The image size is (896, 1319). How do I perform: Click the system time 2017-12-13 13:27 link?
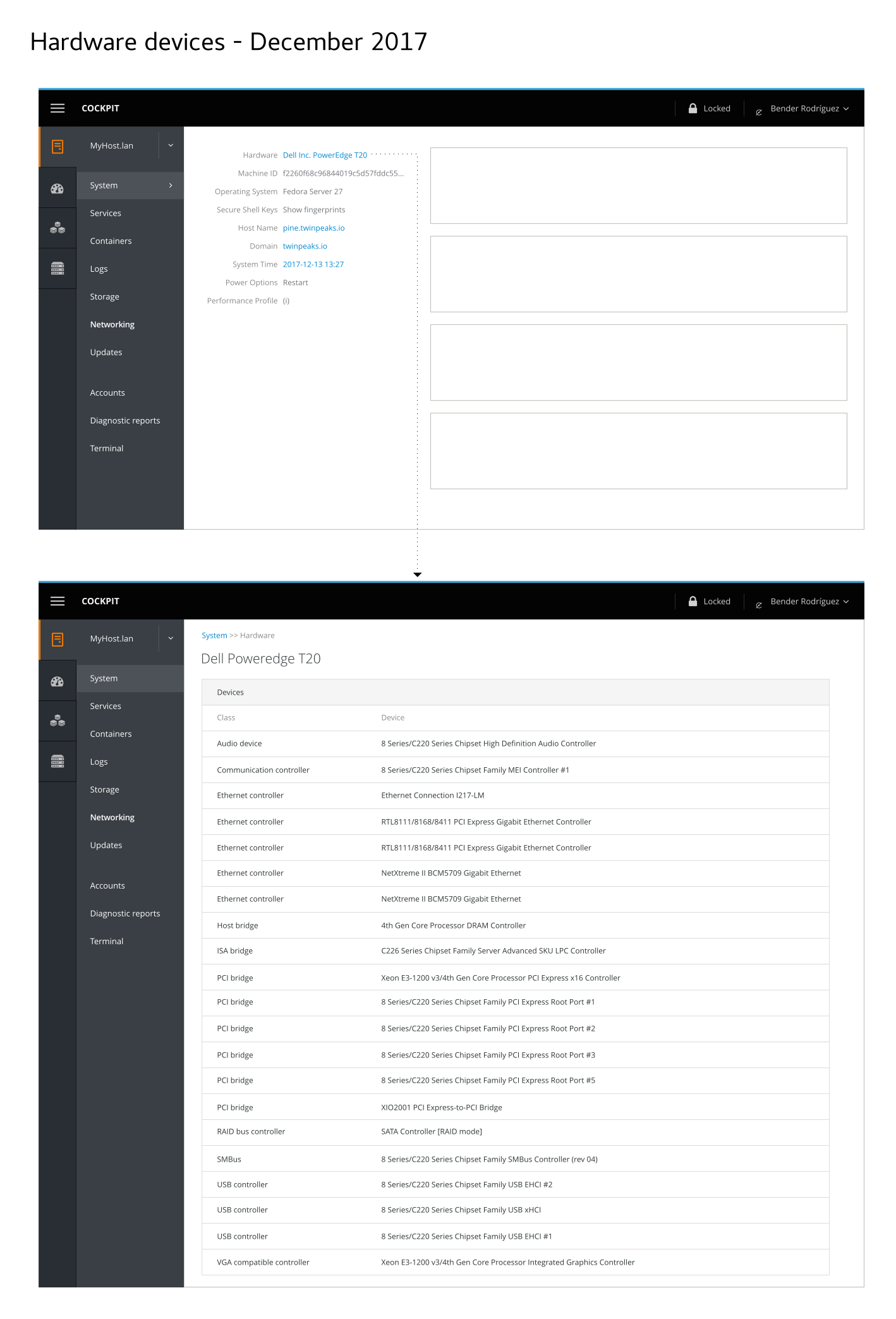pyautogui.click(x=313, y=264)
